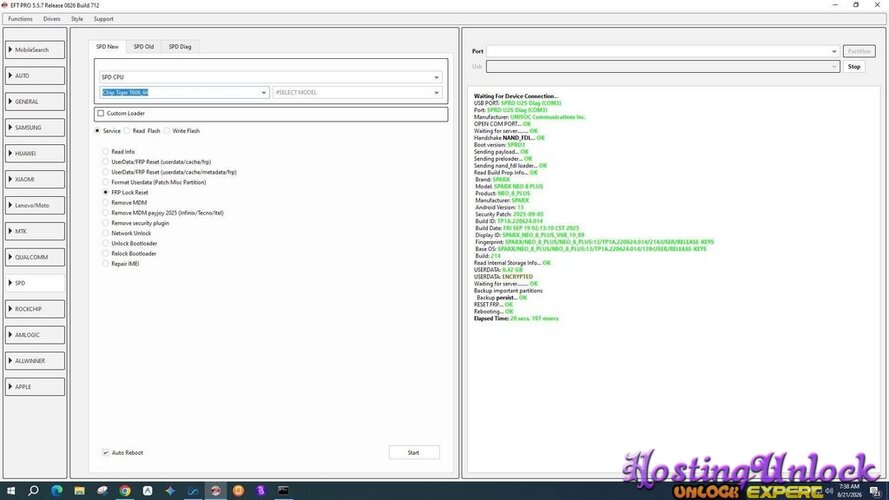Choose UserData/FRP Reset (userdata/cache/metadata/frp)
The height and width of the screenshot is (500, 889).
tap(105, 172)
